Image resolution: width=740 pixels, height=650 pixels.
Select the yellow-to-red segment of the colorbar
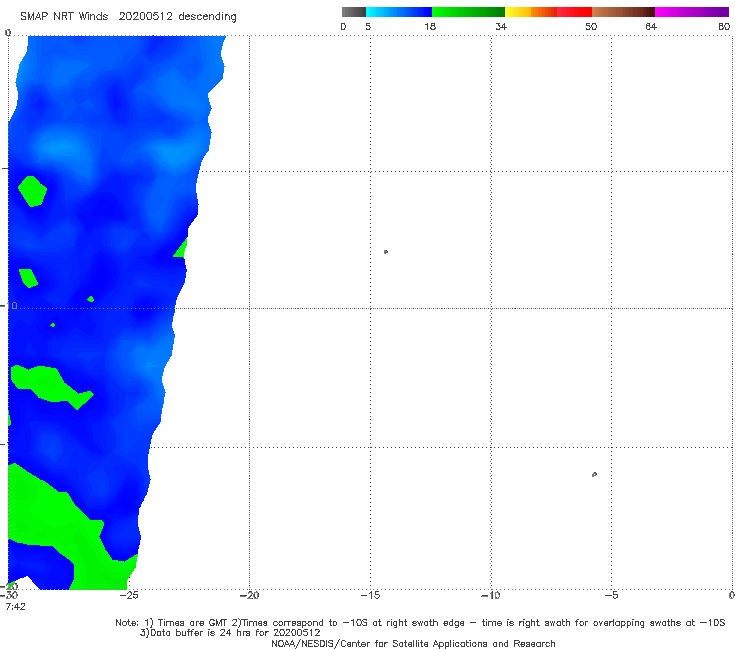(548, 12)
